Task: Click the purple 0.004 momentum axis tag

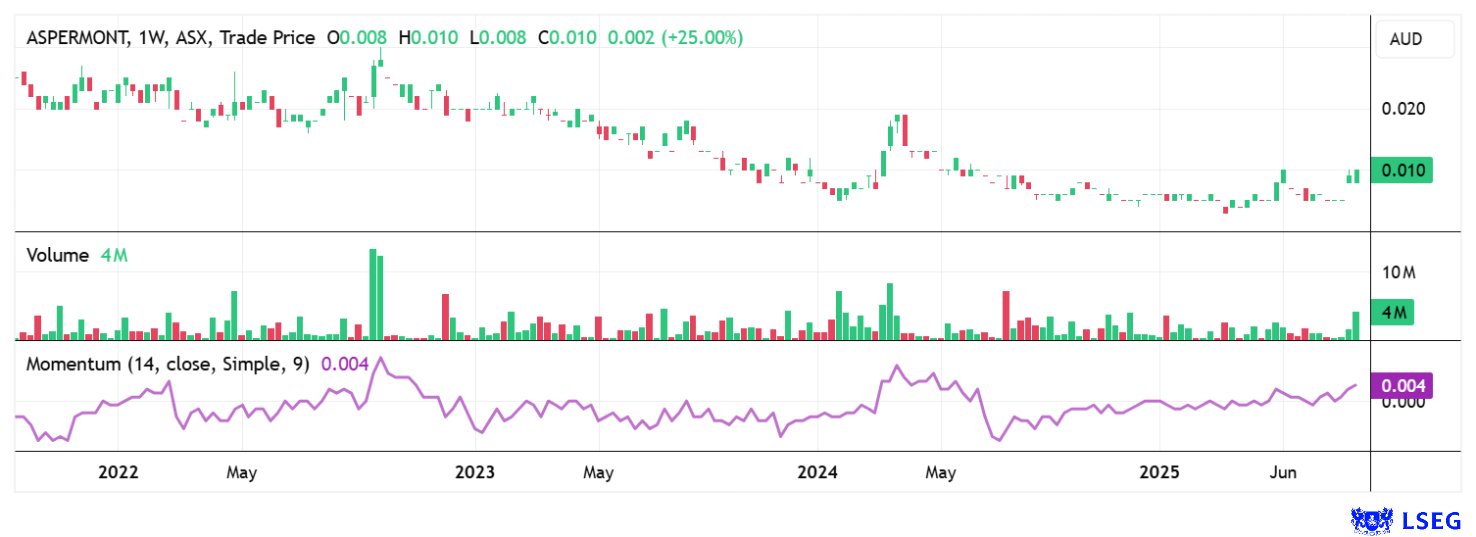Action: click(x=1402, y=385)
